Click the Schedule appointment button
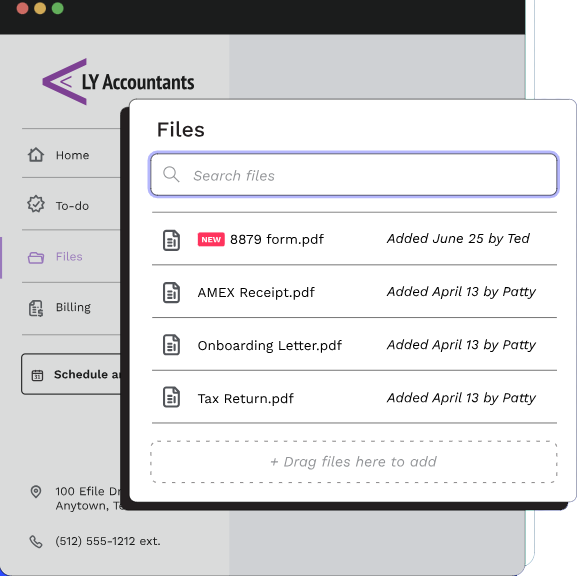The image size is (584, 576). coord(71,374)
